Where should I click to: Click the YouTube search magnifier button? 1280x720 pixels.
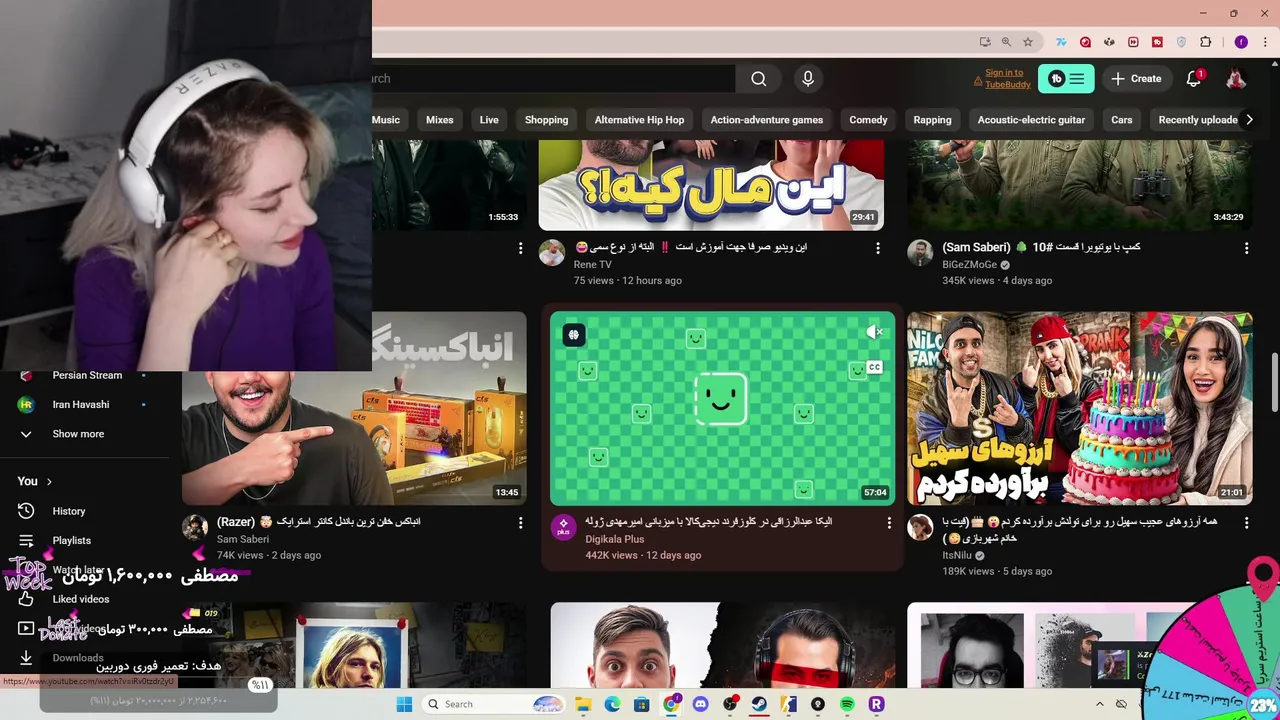[x=759, y=79]
